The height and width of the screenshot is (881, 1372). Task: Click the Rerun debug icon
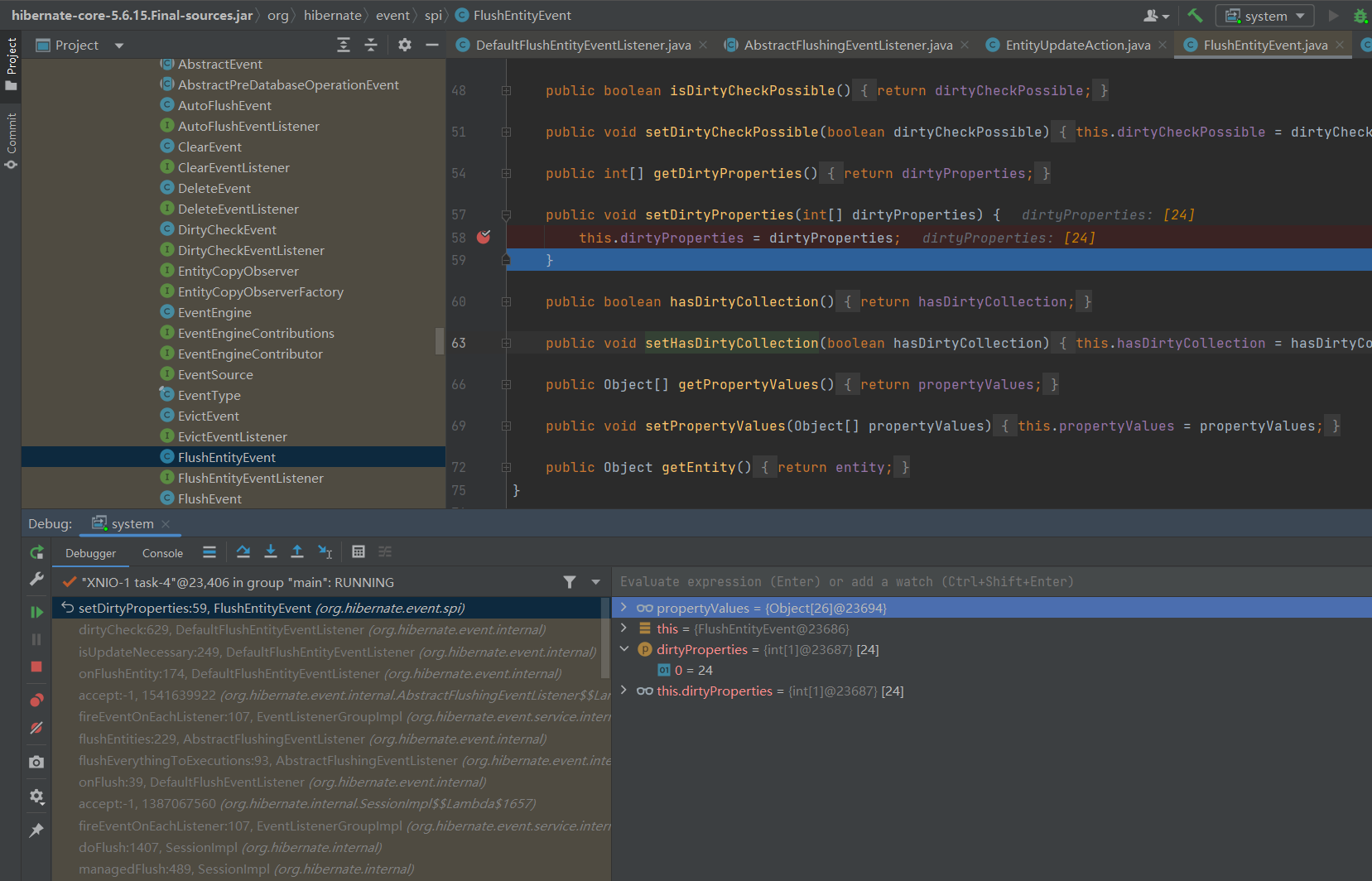(36, 552)
